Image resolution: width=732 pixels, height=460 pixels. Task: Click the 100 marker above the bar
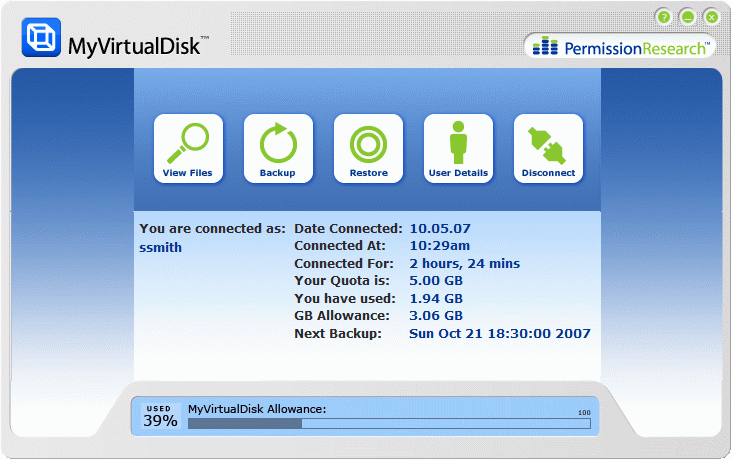pos(584,413)
